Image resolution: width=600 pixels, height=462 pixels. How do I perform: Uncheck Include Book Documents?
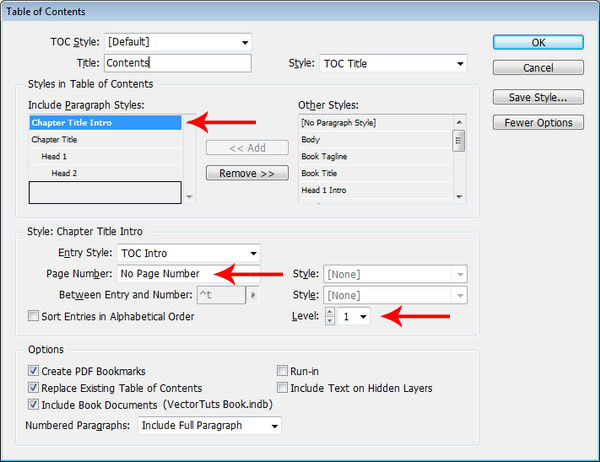click(33, 404)
